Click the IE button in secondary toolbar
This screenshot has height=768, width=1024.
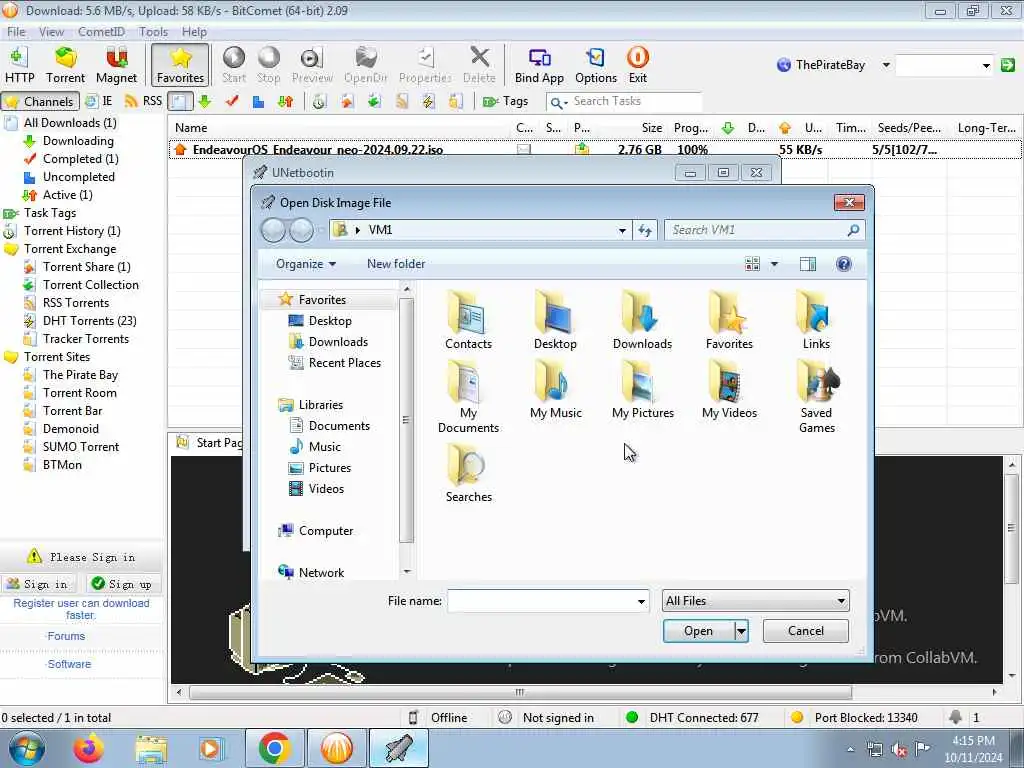click(x=99, y=101)
